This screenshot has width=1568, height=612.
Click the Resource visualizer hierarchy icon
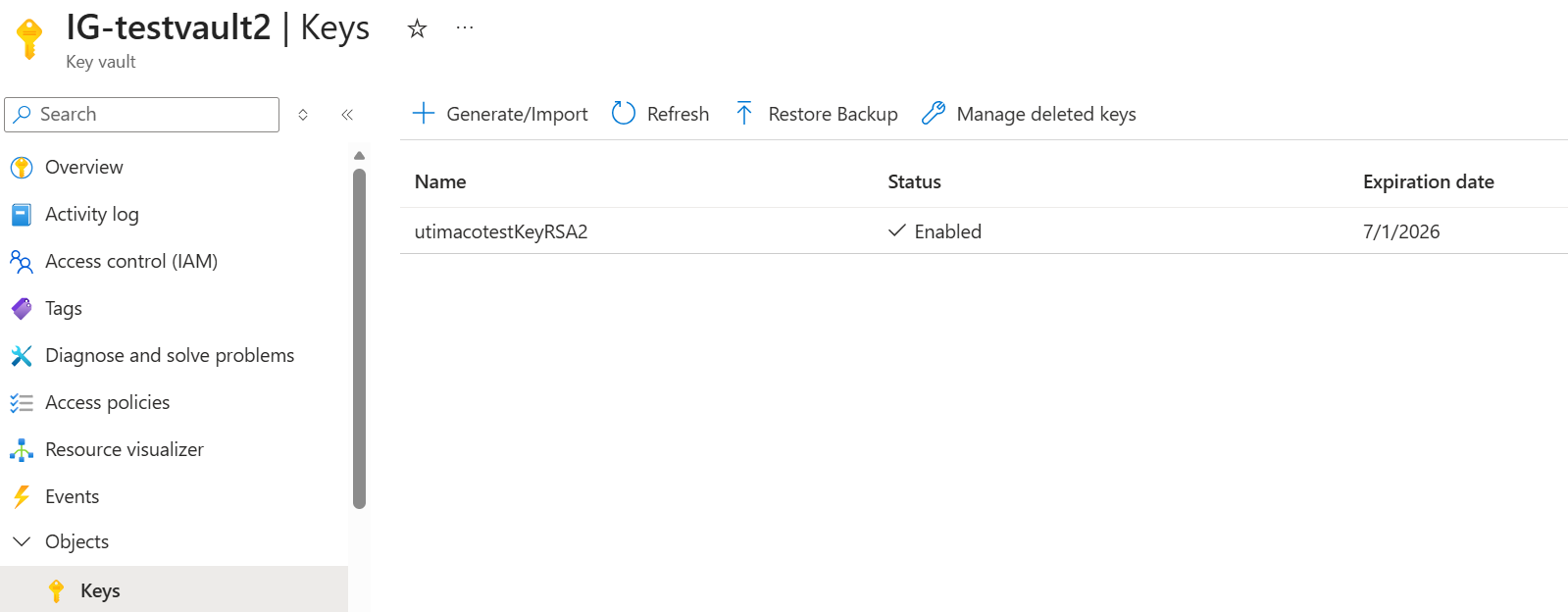point(22,449)
